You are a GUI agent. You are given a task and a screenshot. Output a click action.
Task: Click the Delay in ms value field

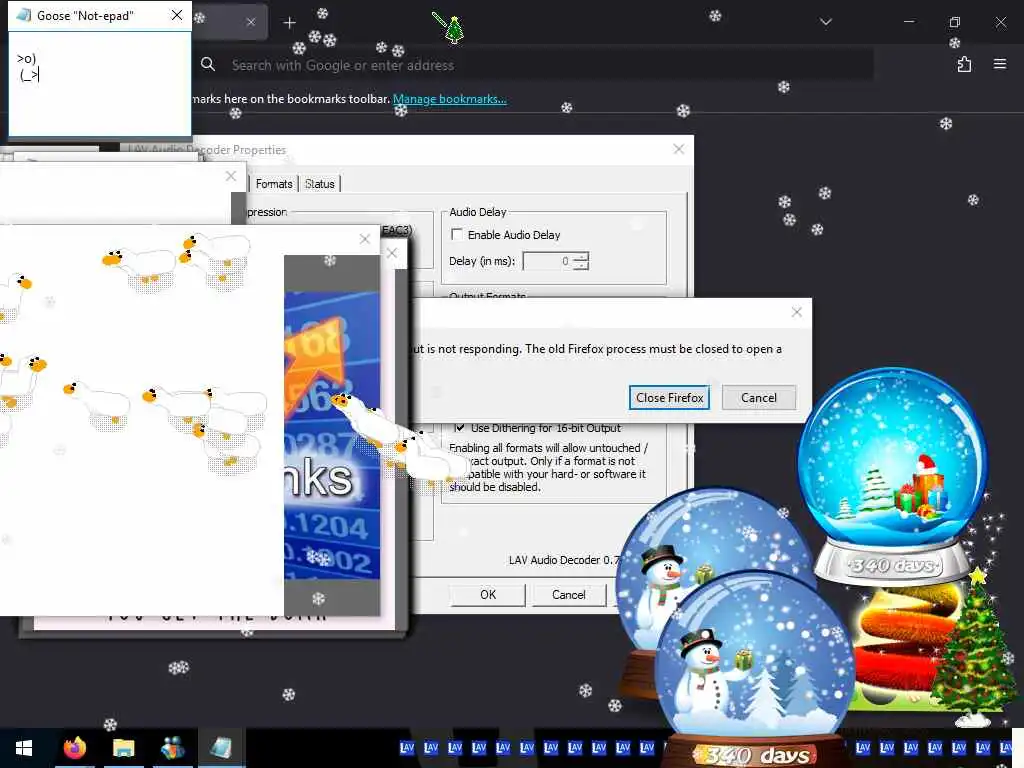click(x=549, y=261)
